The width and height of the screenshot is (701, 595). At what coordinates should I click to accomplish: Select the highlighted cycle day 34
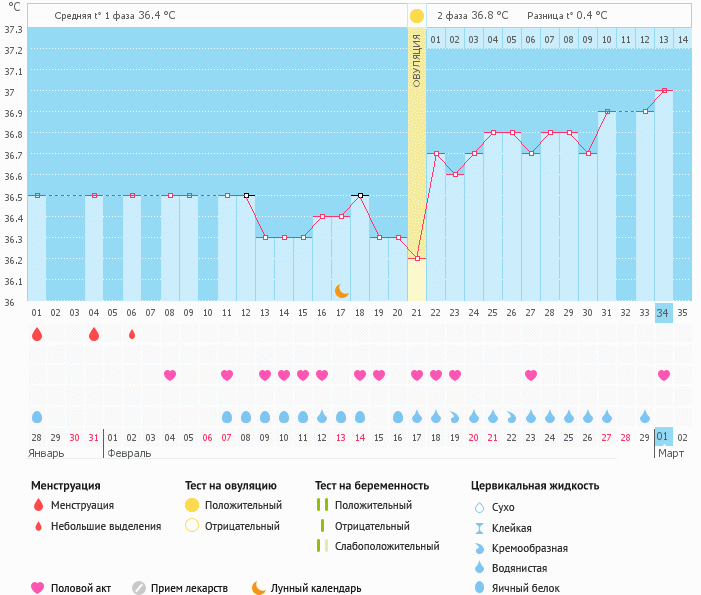pyautogui.click(x=663, y=312)
